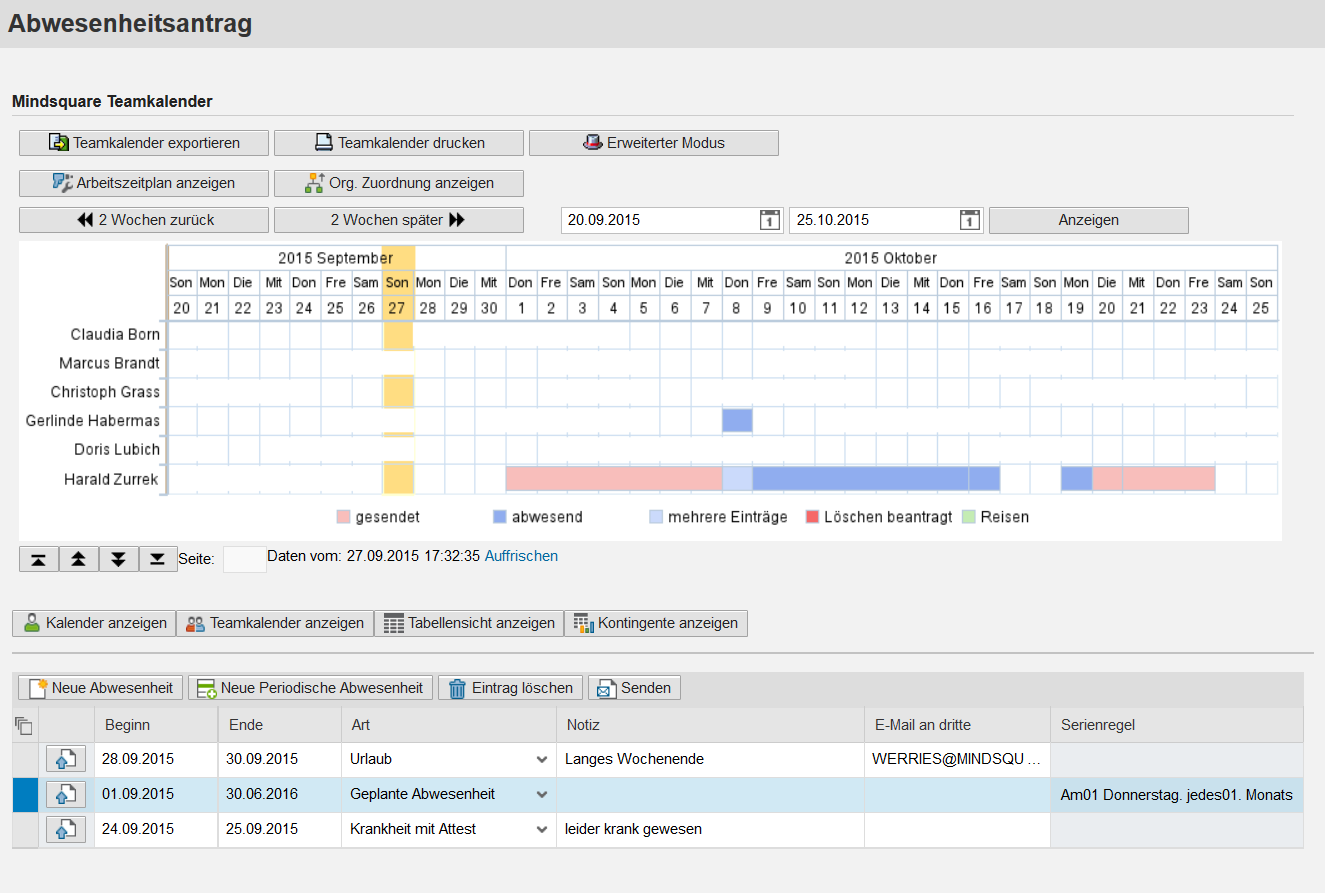Viewport: 1325px width, 893px height.
Task: Click the Anzeigen date button
Action: pyautogui.click(x=1089, y=220)
